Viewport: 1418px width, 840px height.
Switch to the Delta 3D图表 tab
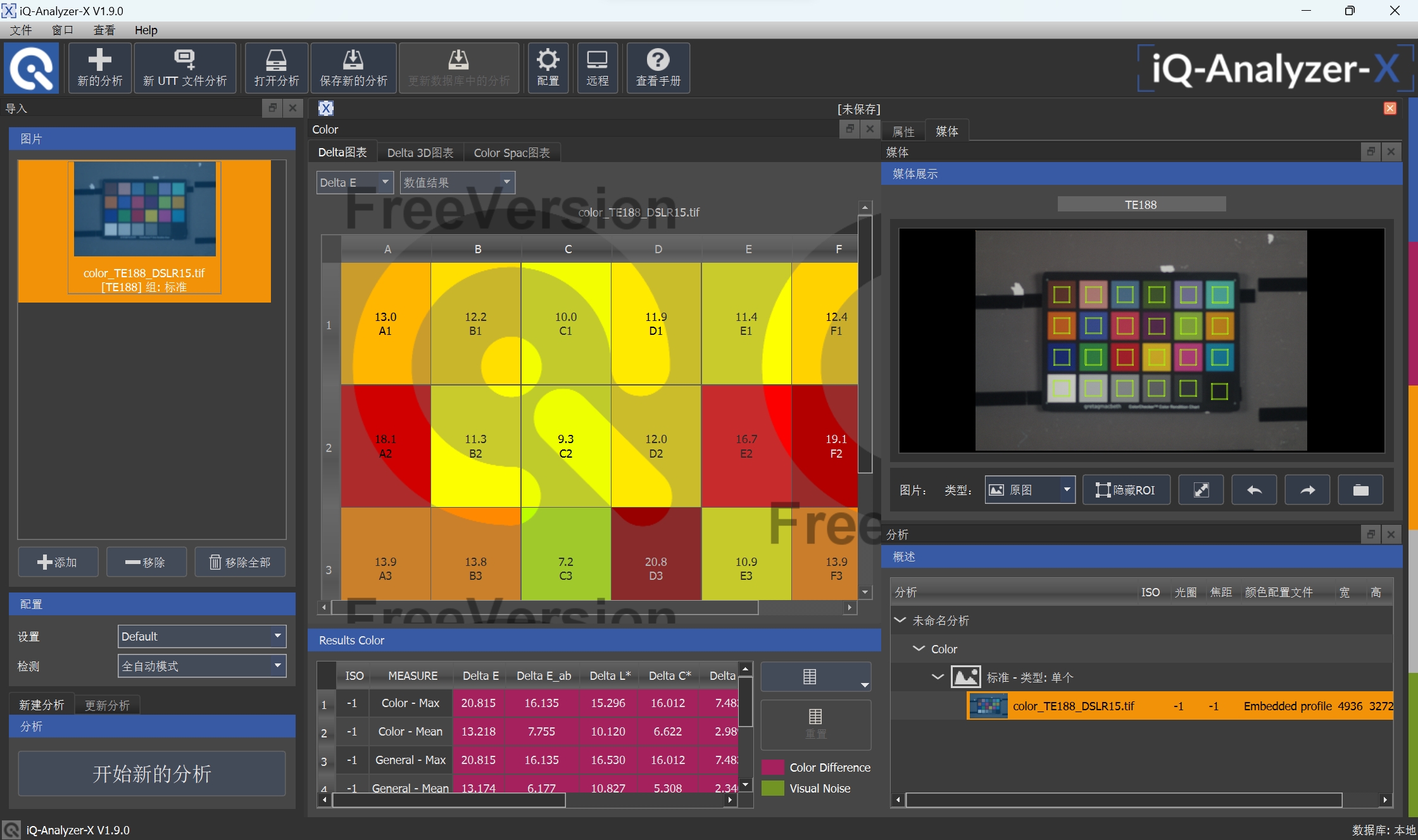(420, 153)
